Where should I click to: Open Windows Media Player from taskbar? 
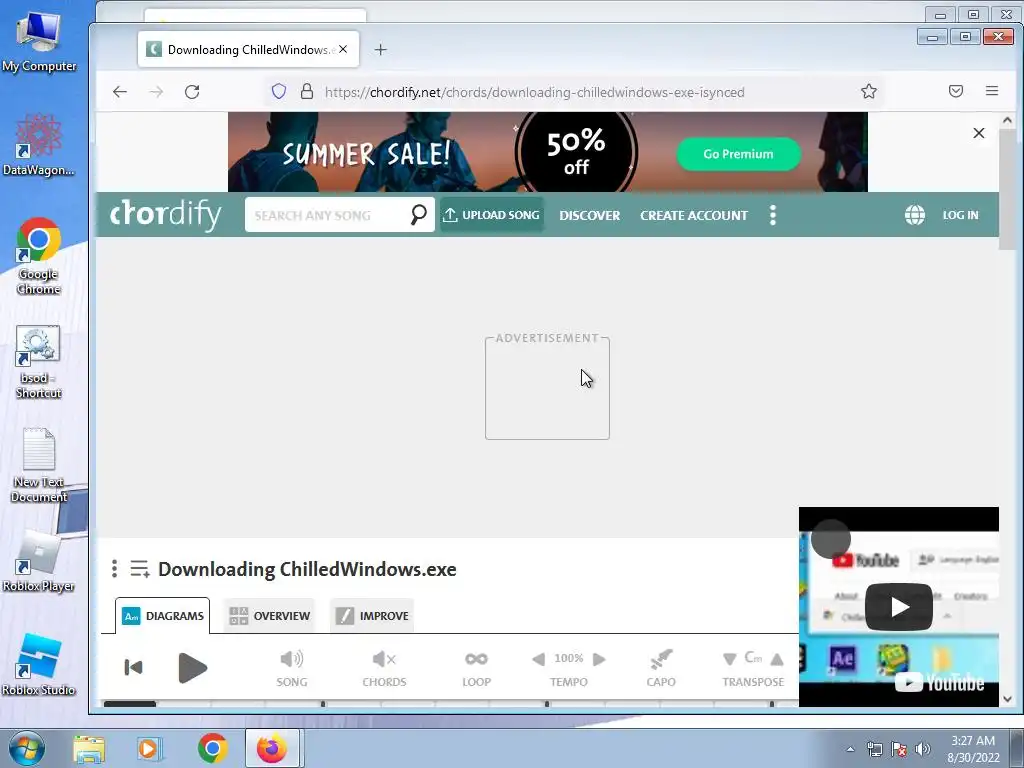[x=148, y=749]
